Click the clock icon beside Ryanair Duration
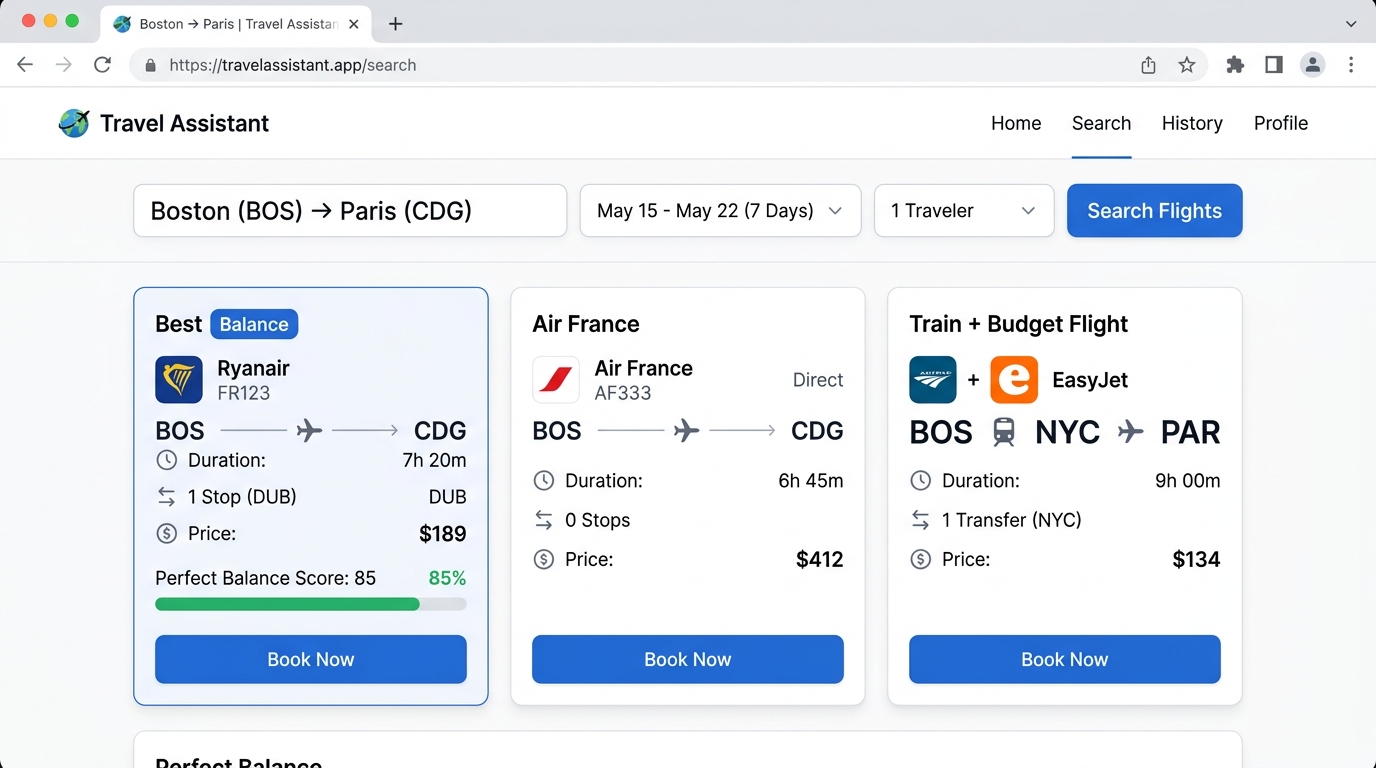Screen dimensions: 1376x768 167,461
